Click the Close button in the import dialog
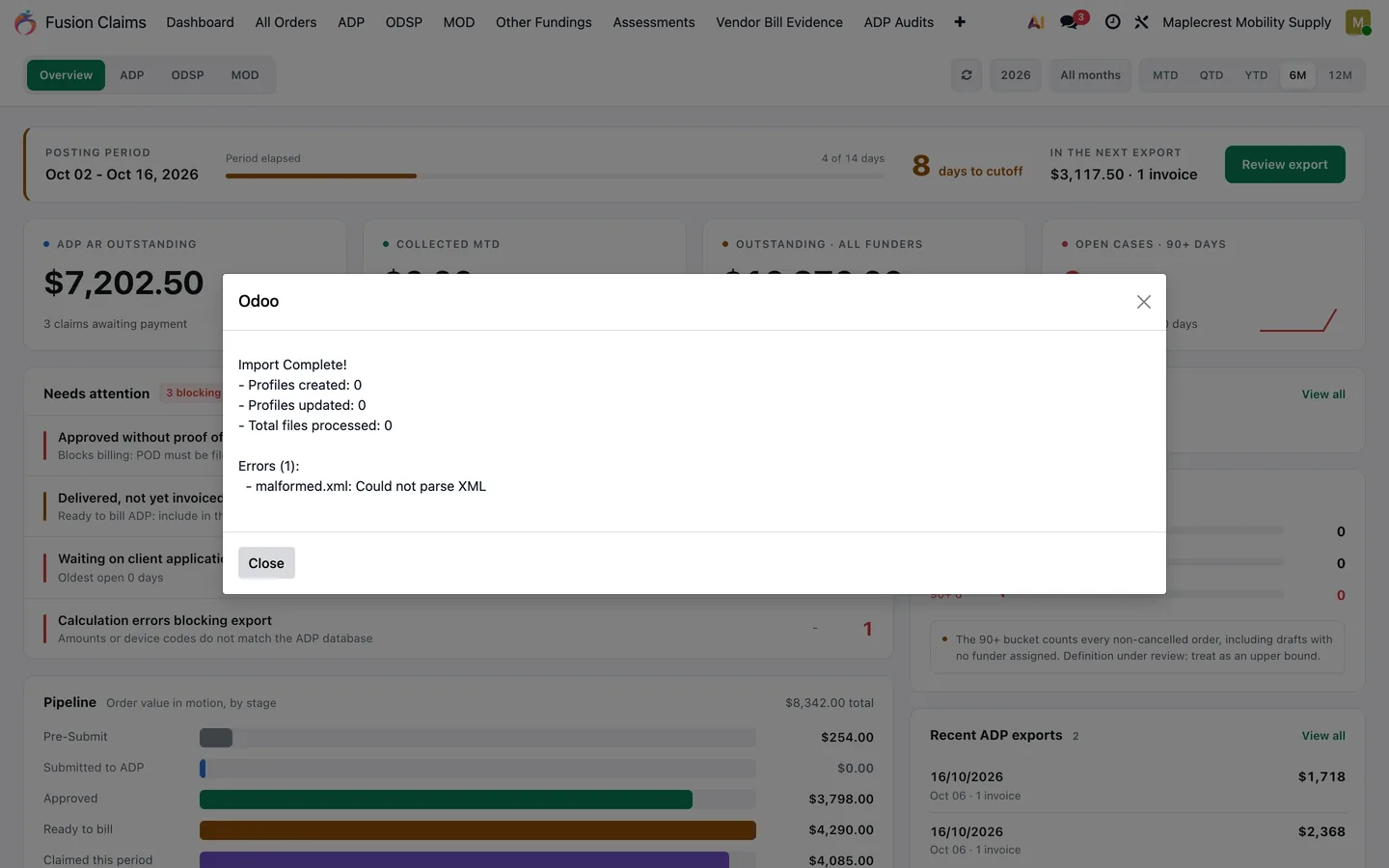Image resolution: width=1389 pixels, height=868 pixels. coord(266,563)
